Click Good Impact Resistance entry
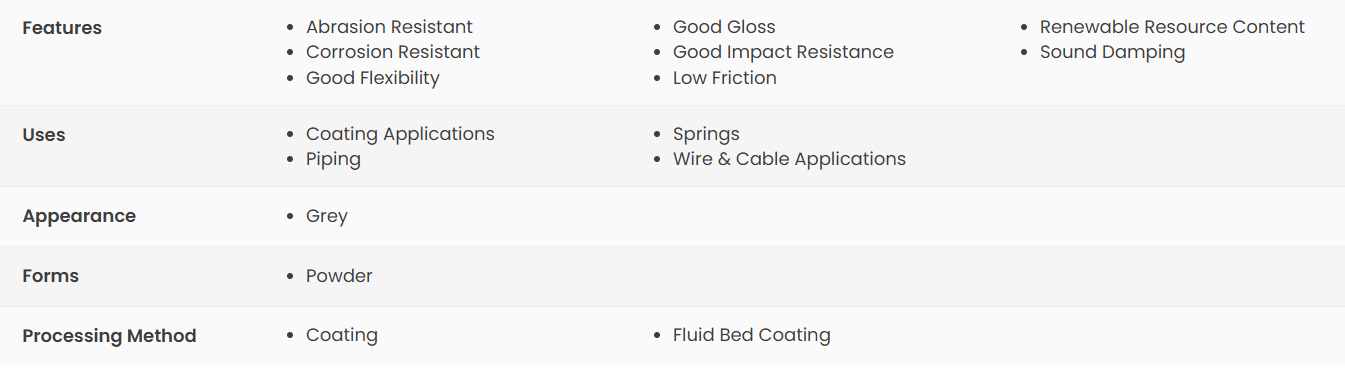Screen dimensions: 1345x375 [x=783, y=52]
